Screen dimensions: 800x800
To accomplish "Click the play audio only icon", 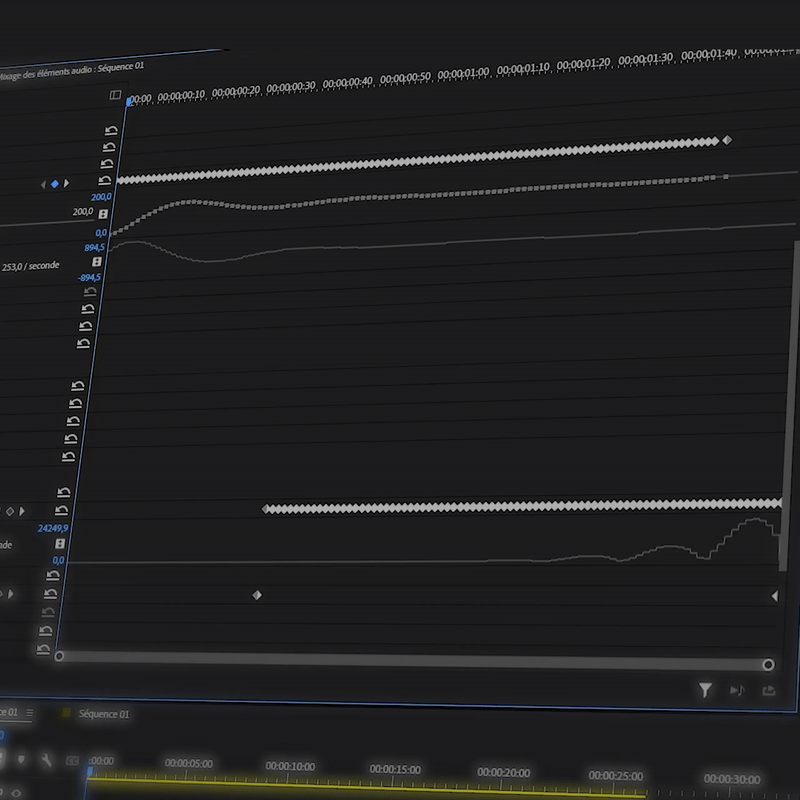I will point(737,690).
